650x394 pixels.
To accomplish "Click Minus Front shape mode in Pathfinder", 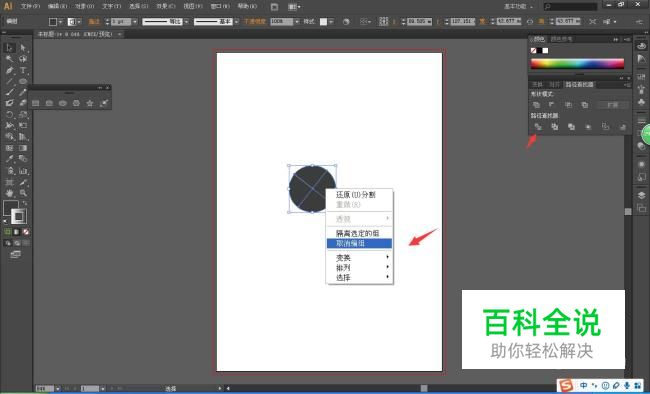I will [x=552, y=105].
